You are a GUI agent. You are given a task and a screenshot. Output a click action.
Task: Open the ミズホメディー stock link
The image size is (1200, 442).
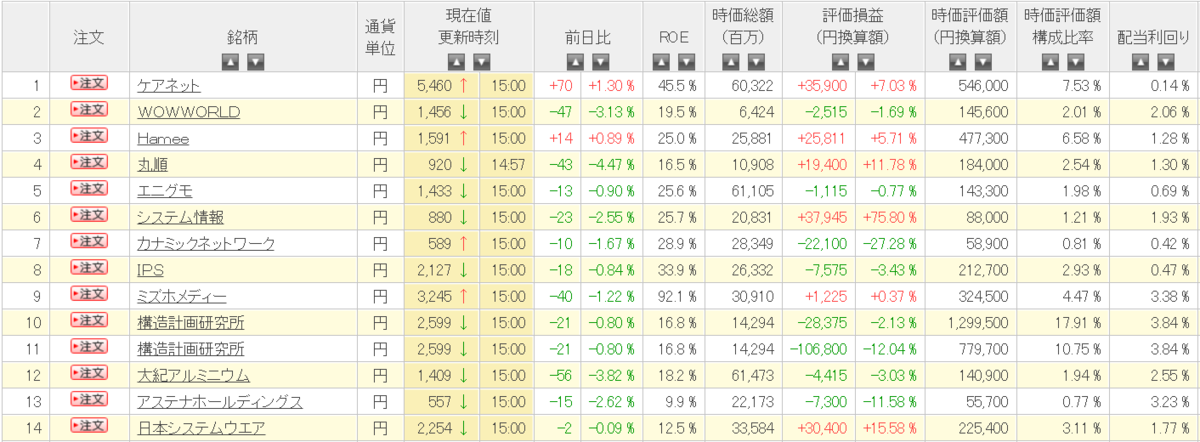click(182, 296)
